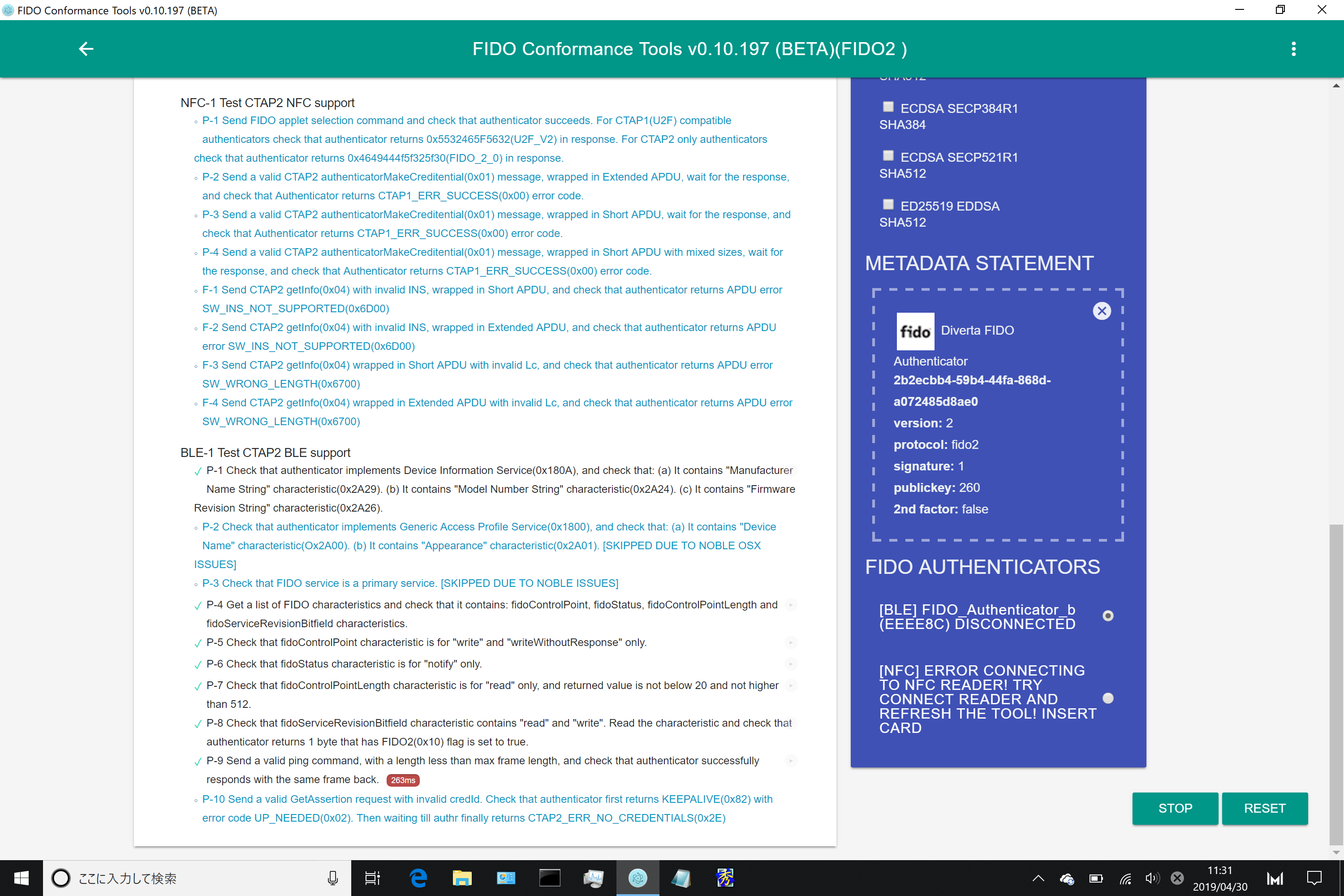Check the ECDSA SECP521R1 SHA512 algorithm
The height and width of the screenshot is (896, 1344).
(888, 155)
